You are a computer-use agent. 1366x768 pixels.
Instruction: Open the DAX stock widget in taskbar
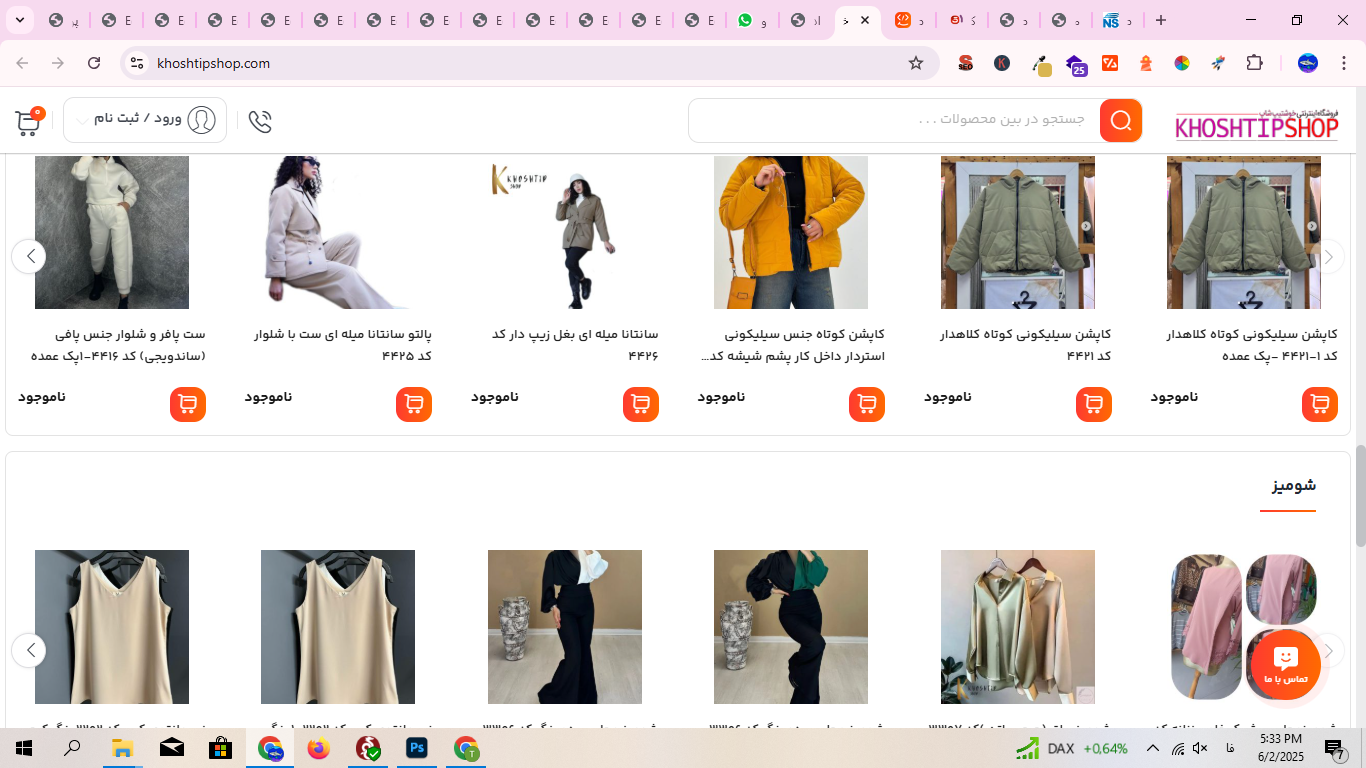point(1071,748)
